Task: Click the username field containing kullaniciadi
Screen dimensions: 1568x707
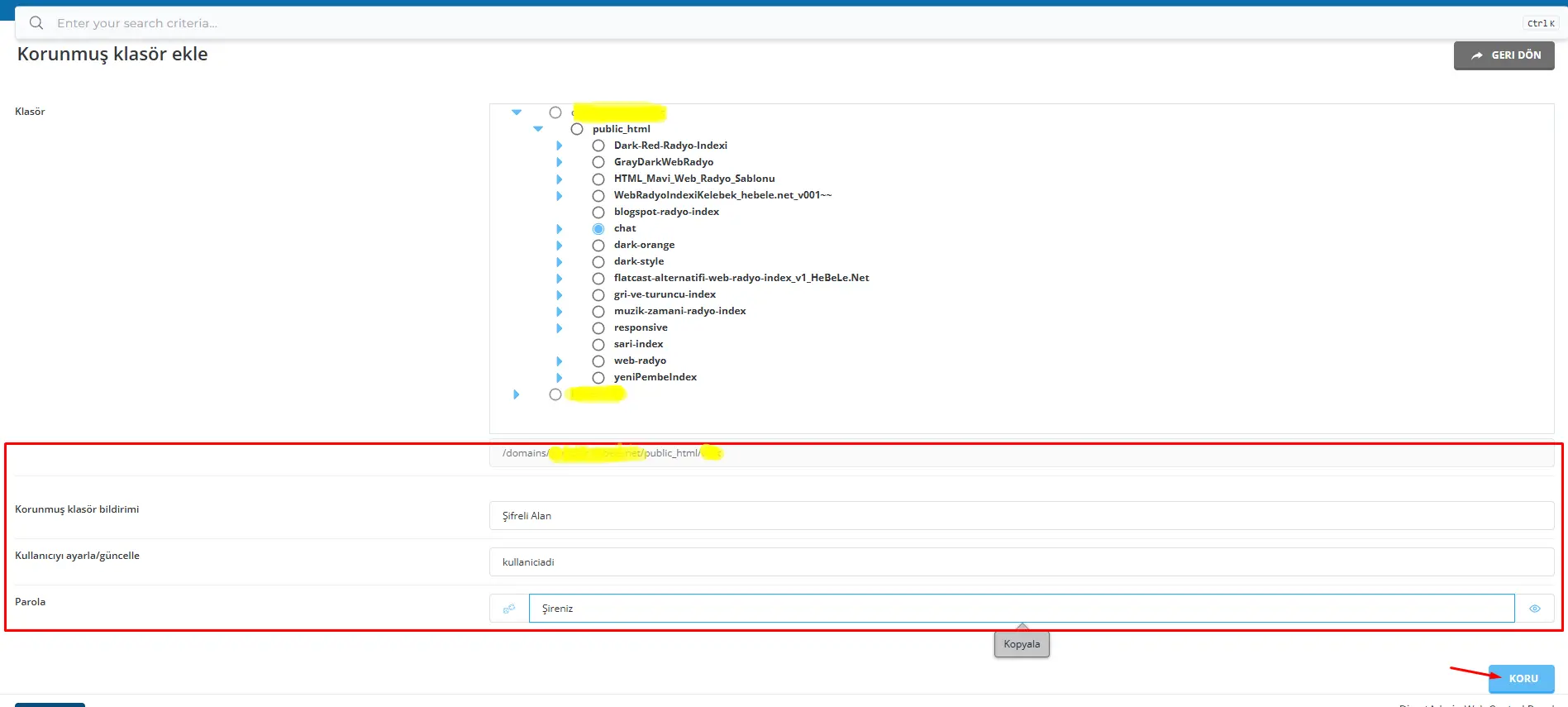Action: click(x=1021, y=562)
